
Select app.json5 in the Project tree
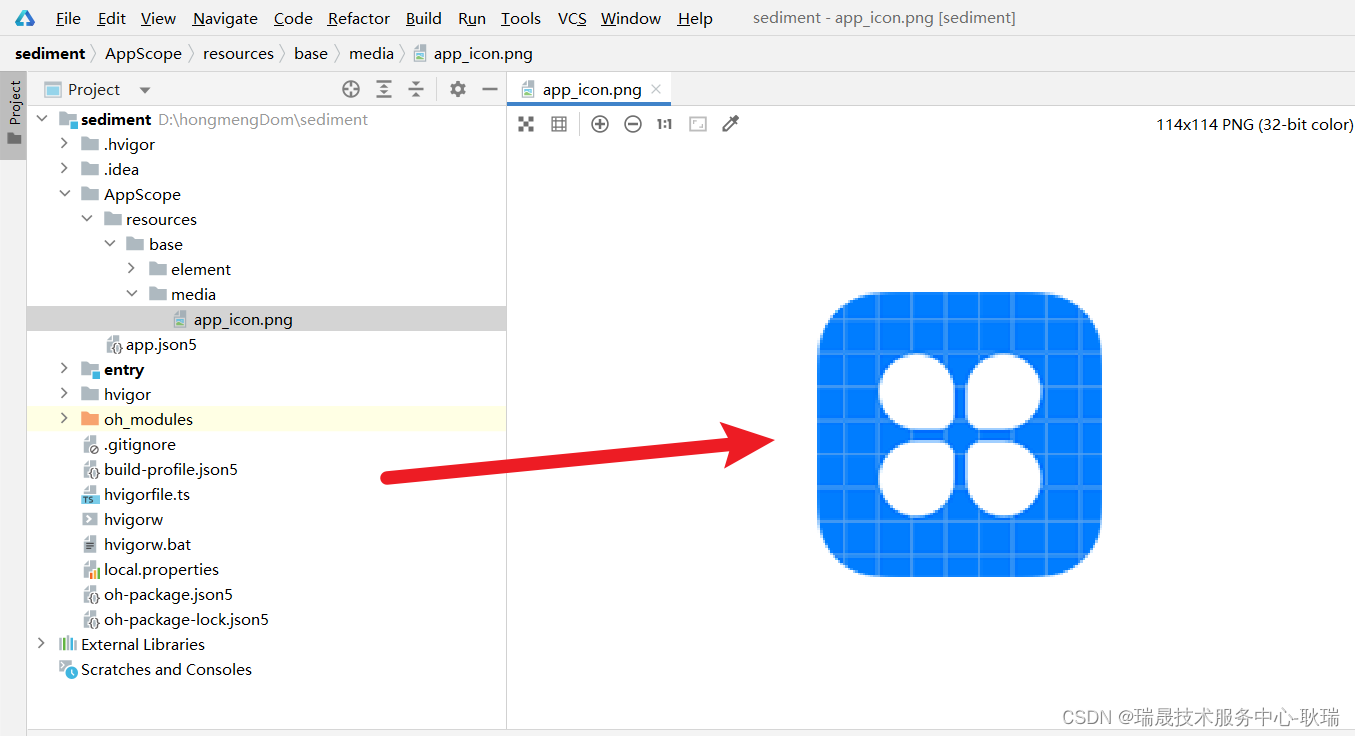pyautogui.click(x=161, y=345)
